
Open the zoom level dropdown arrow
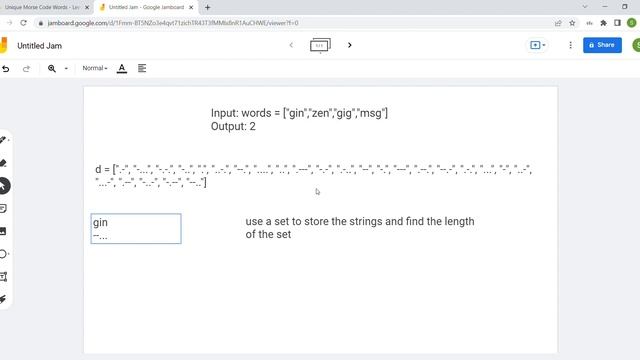[66, 69]
